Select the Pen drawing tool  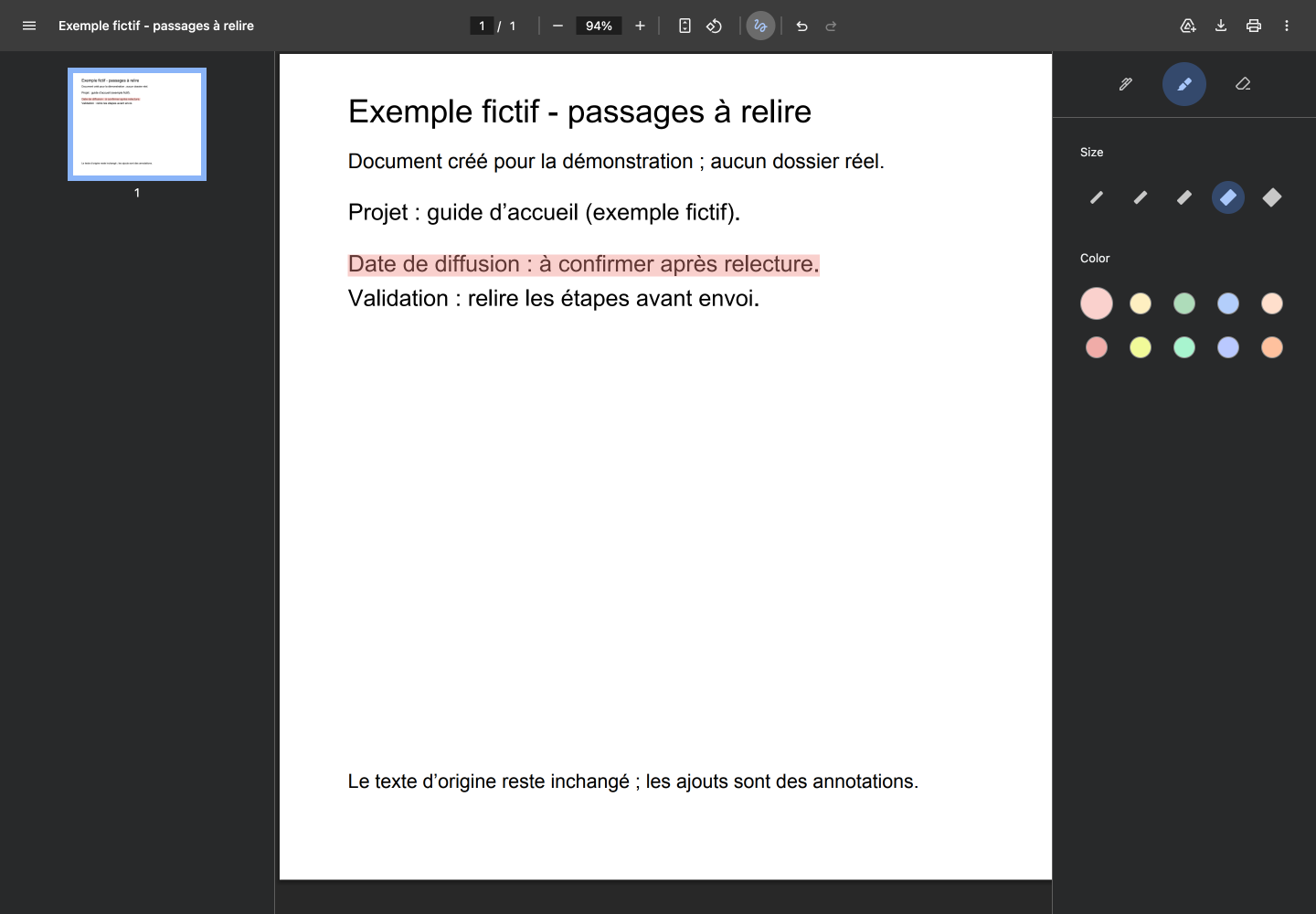coord(1126,84)
